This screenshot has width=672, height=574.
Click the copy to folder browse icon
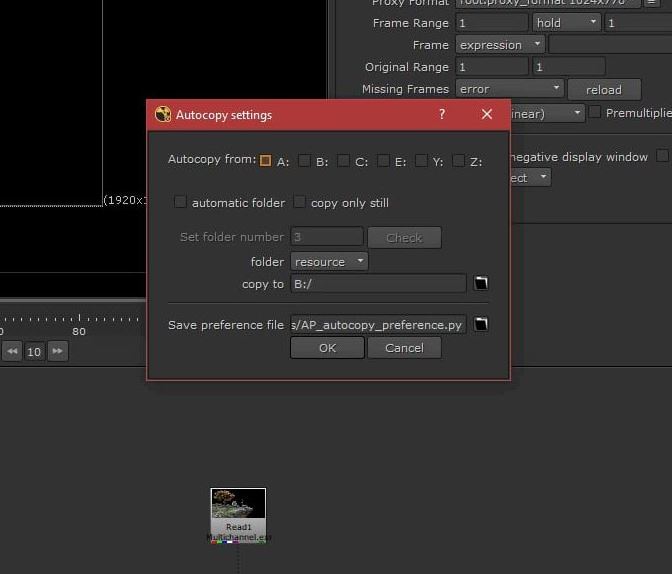tap(481, 284)
